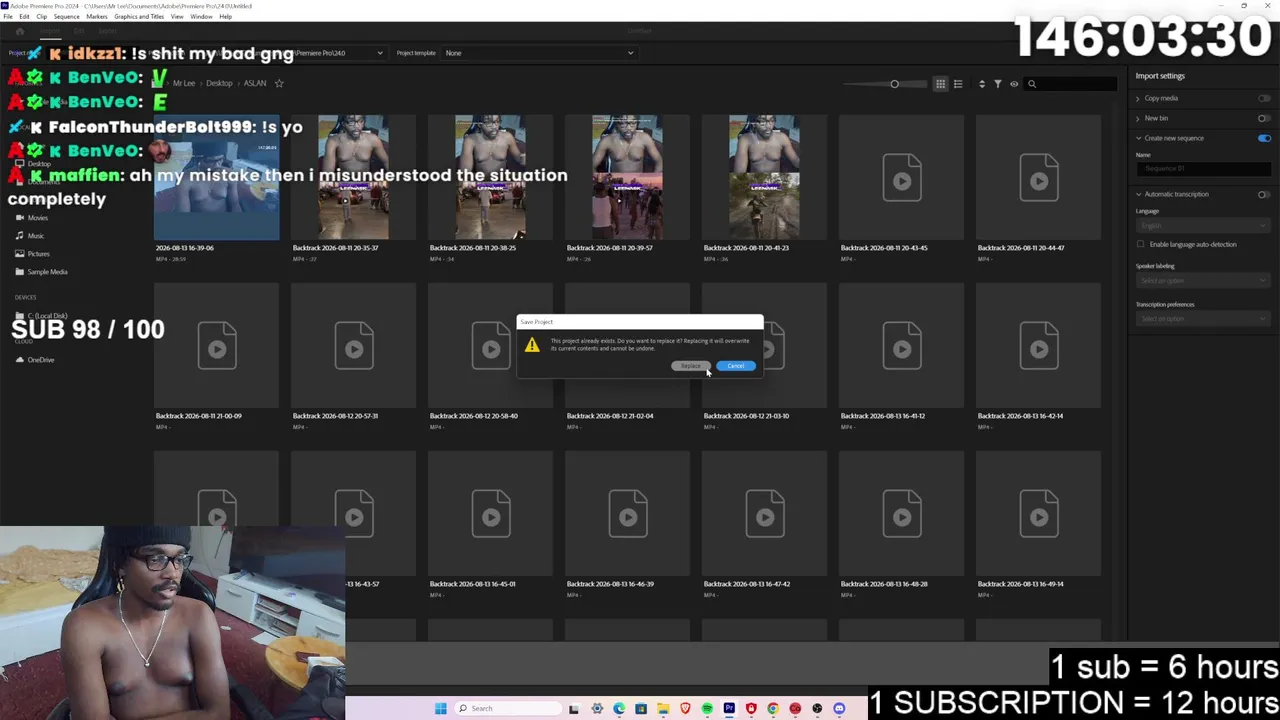Expand the Copy media section
Screen dimensions: 1280x720
pyautogui.click(x=1138, y=98)
